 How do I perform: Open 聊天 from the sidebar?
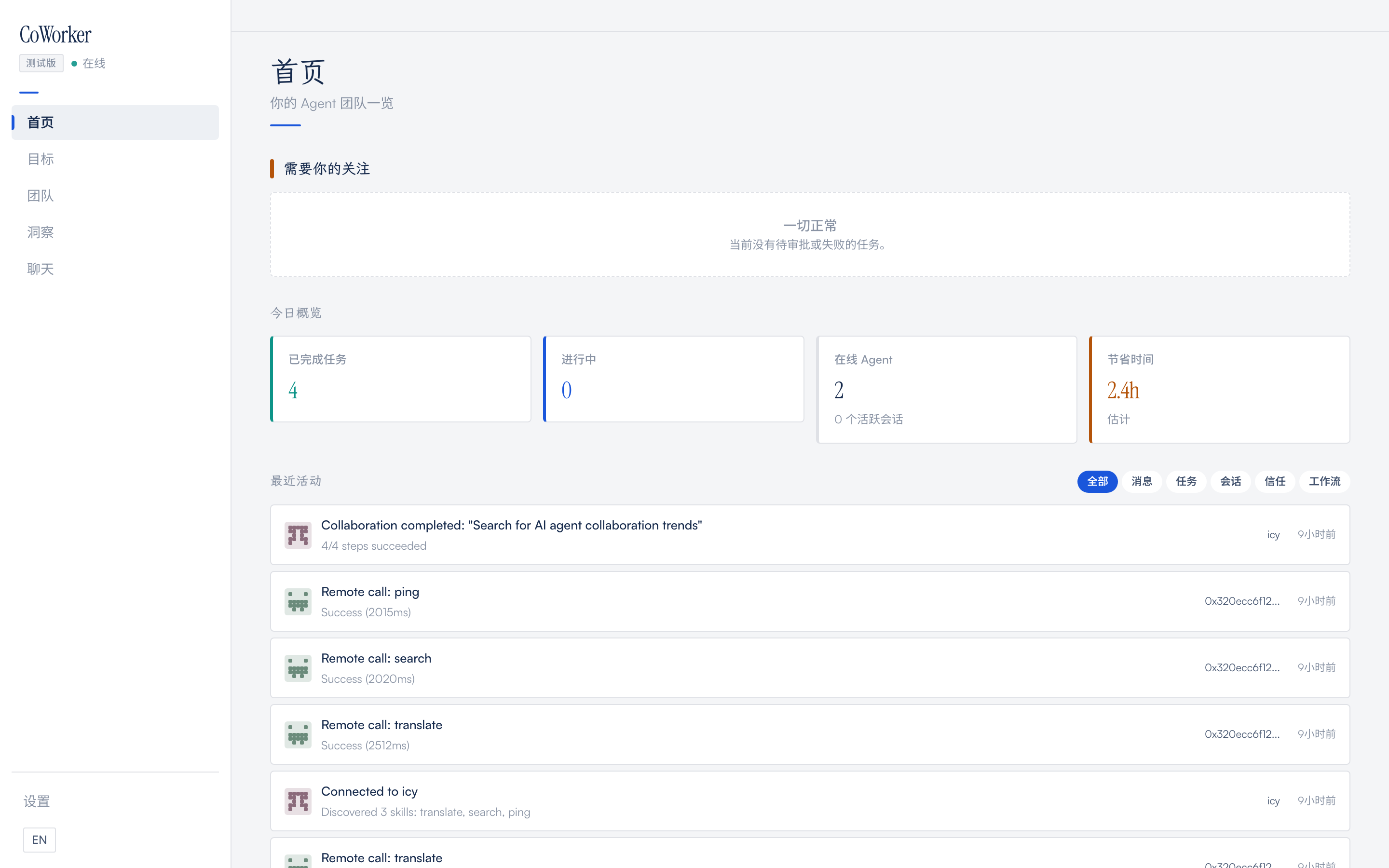click(115, 269)
